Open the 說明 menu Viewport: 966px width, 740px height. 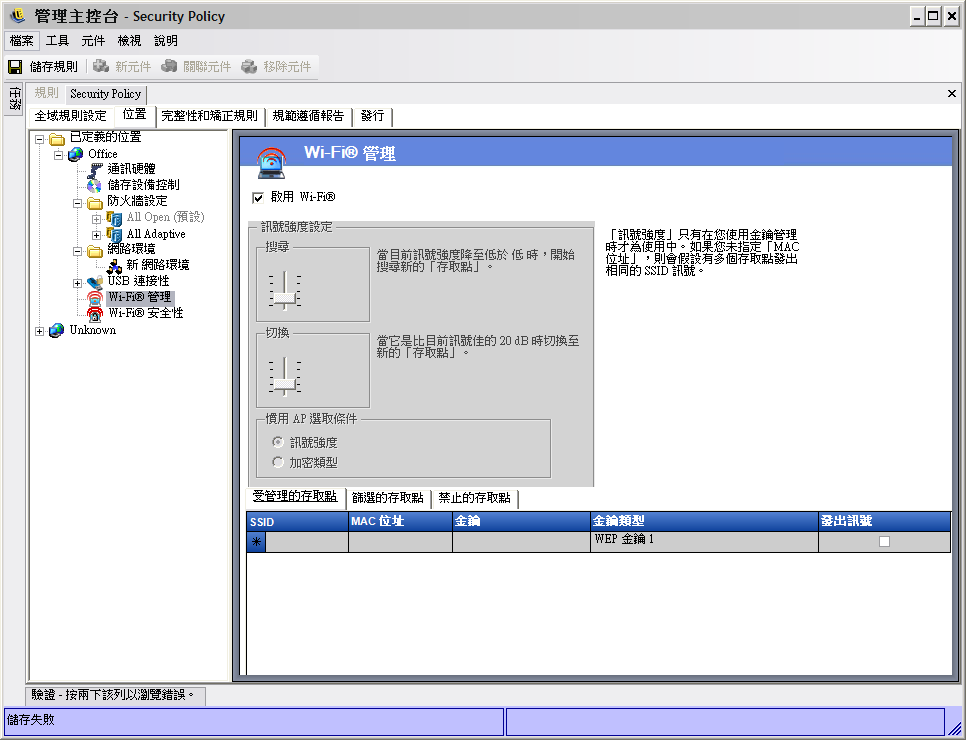[x=166, y=41]
